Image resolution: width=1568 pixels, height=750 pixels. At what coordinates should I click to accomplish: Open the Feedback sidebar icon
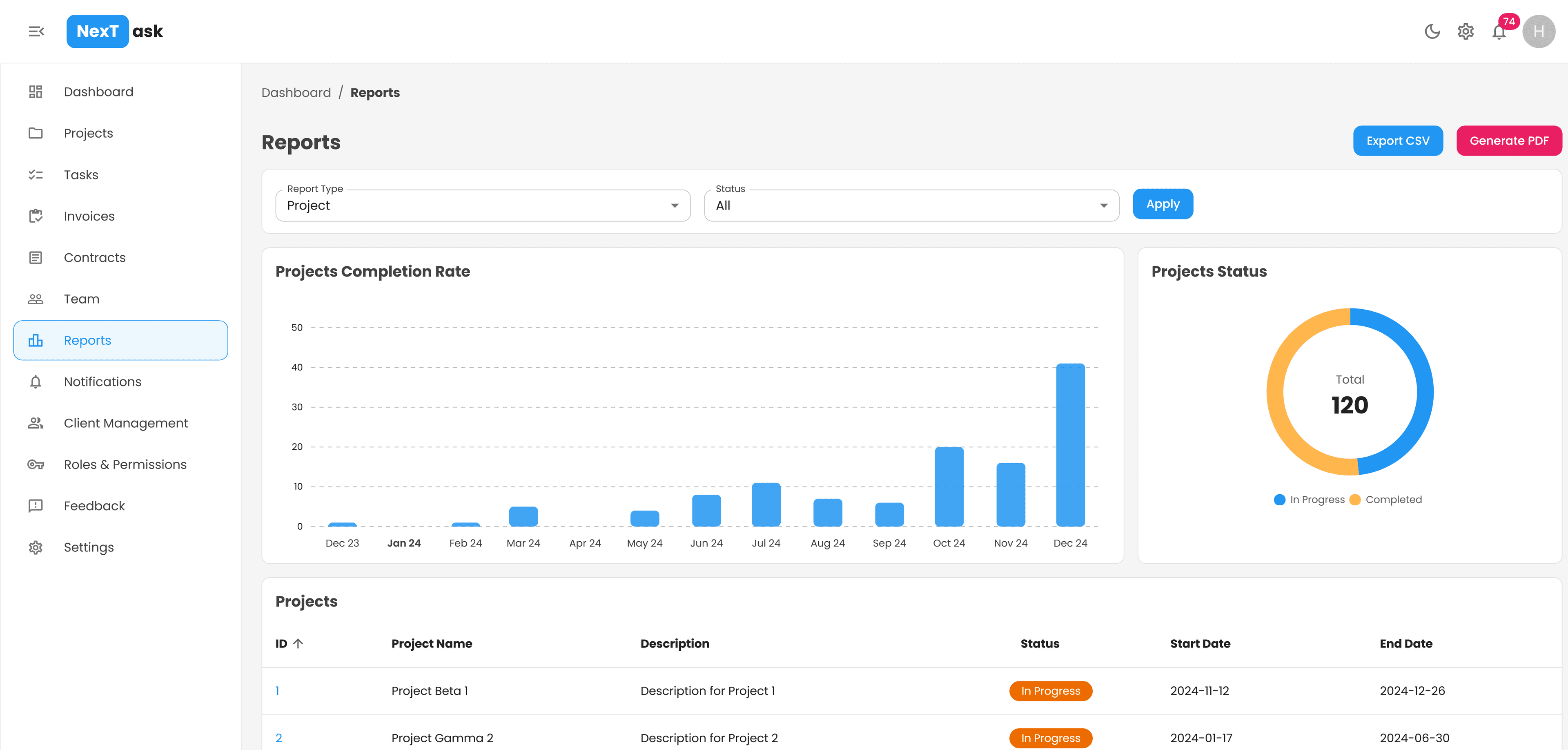[35, 505]
